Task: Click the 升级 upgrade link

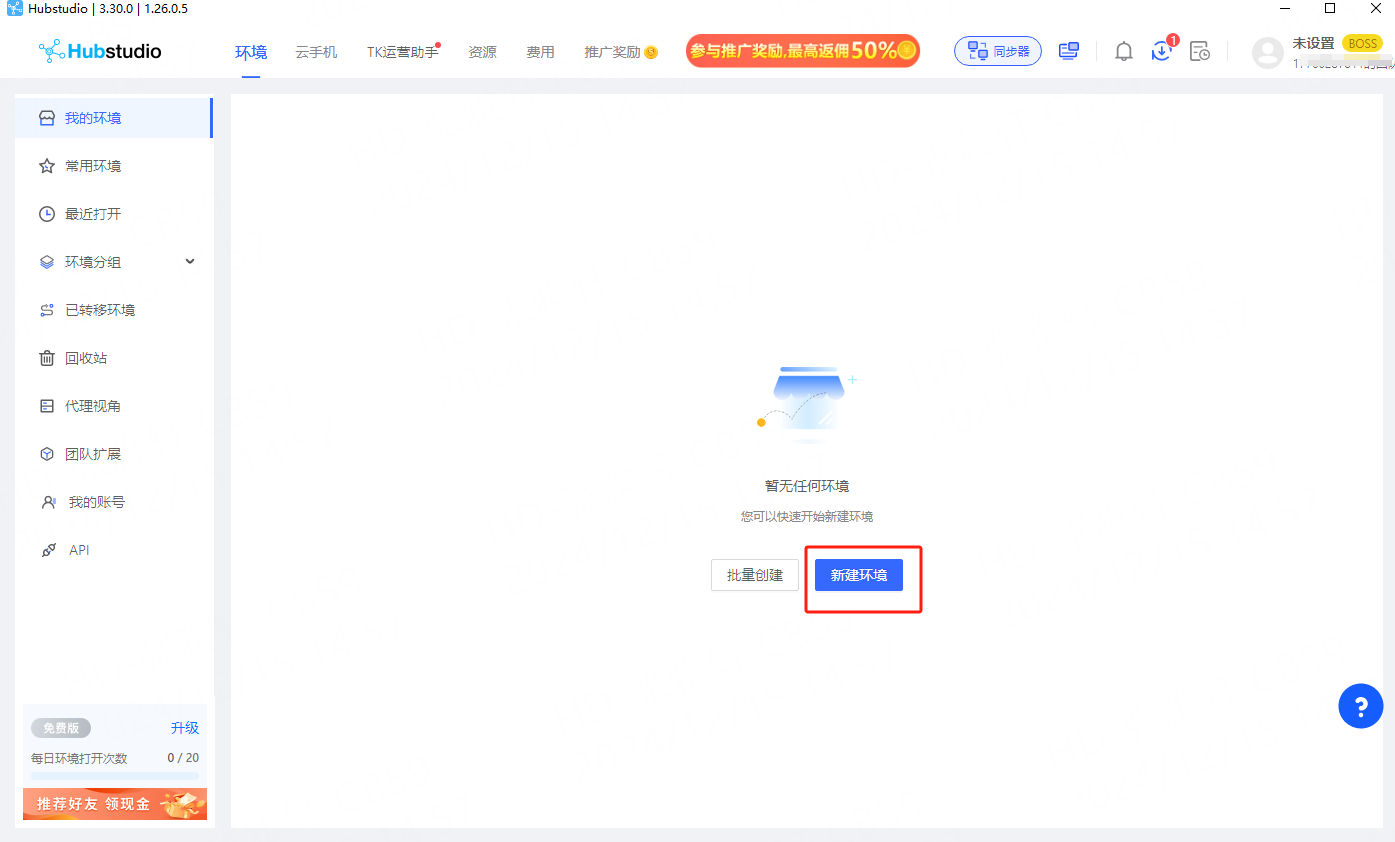Action: pyautogui.click(x=184, y=728)
